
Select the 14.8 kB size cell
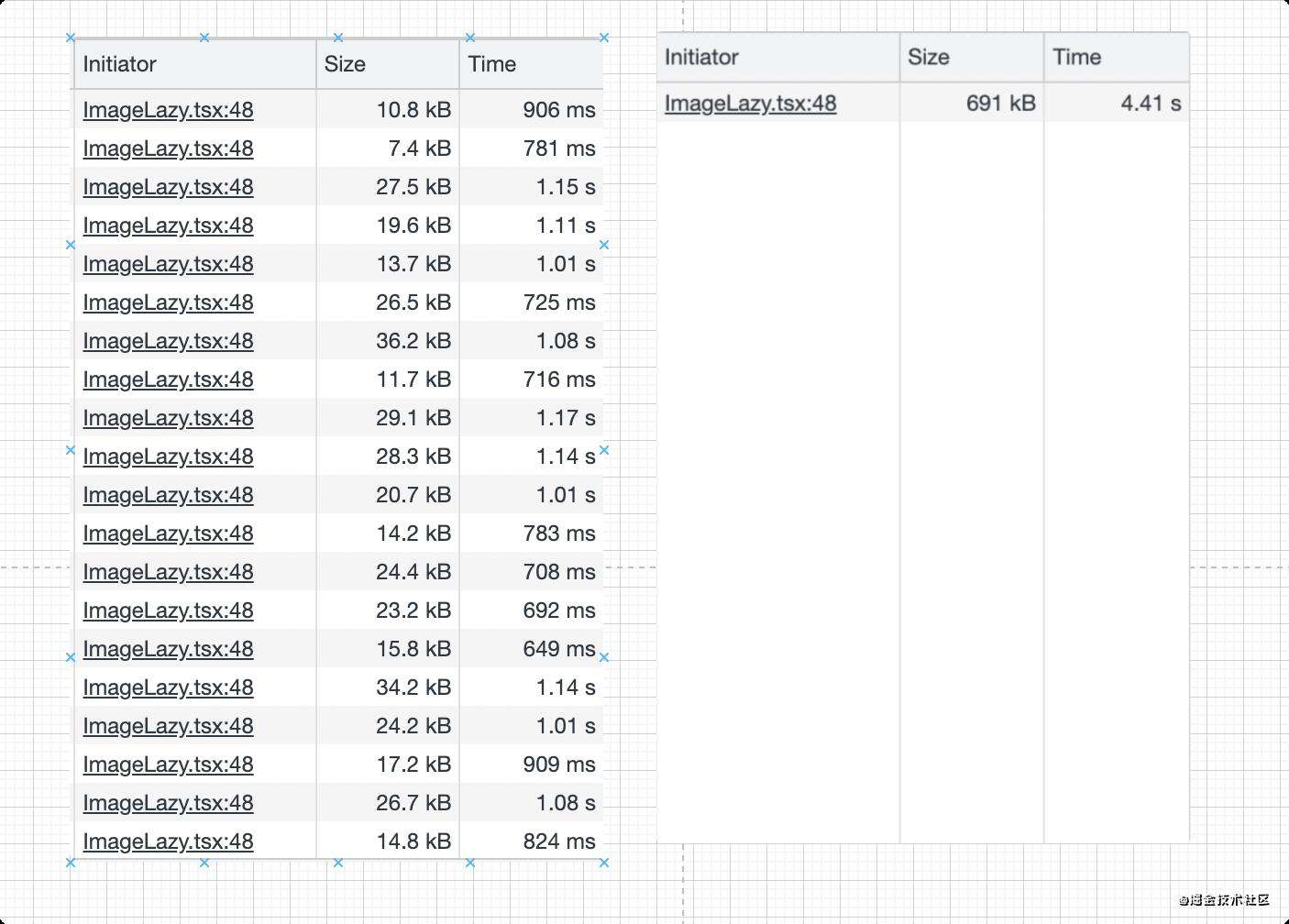coord(388,841)
